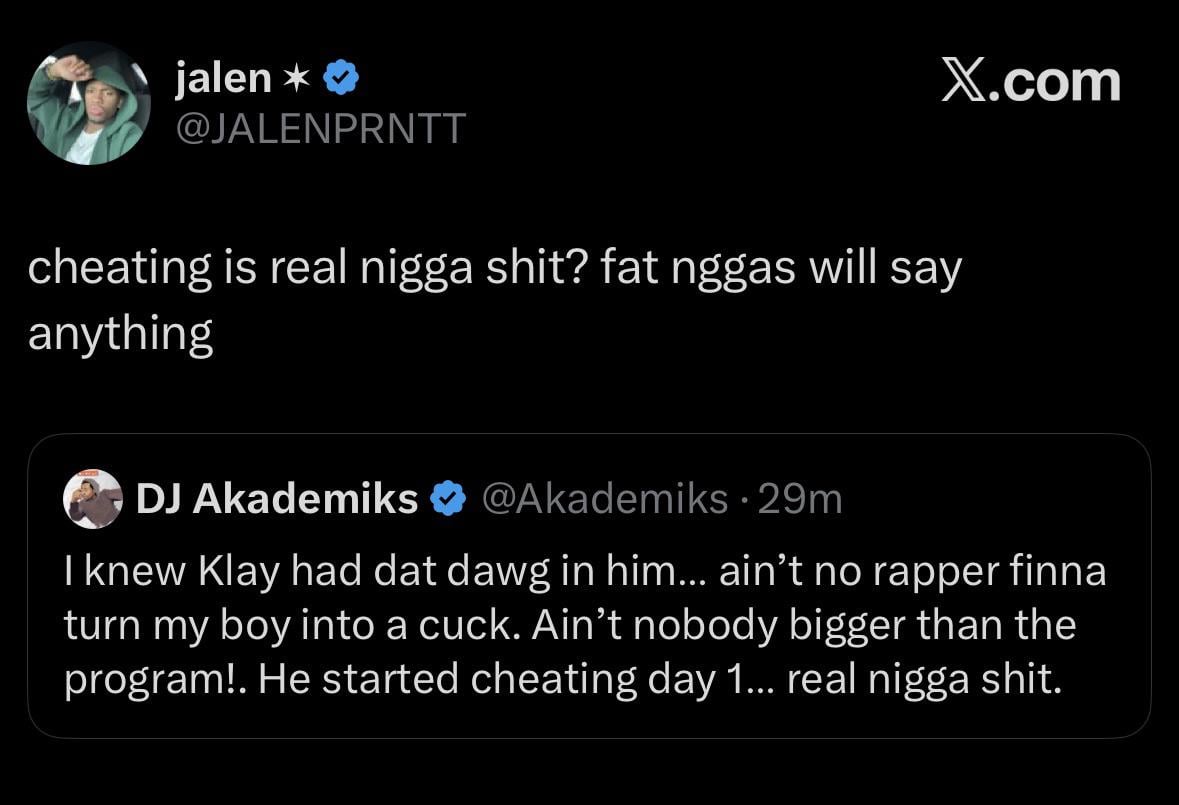
Task: Open the 29m timestamp of quoted post
Action: (x=801, y=498)
